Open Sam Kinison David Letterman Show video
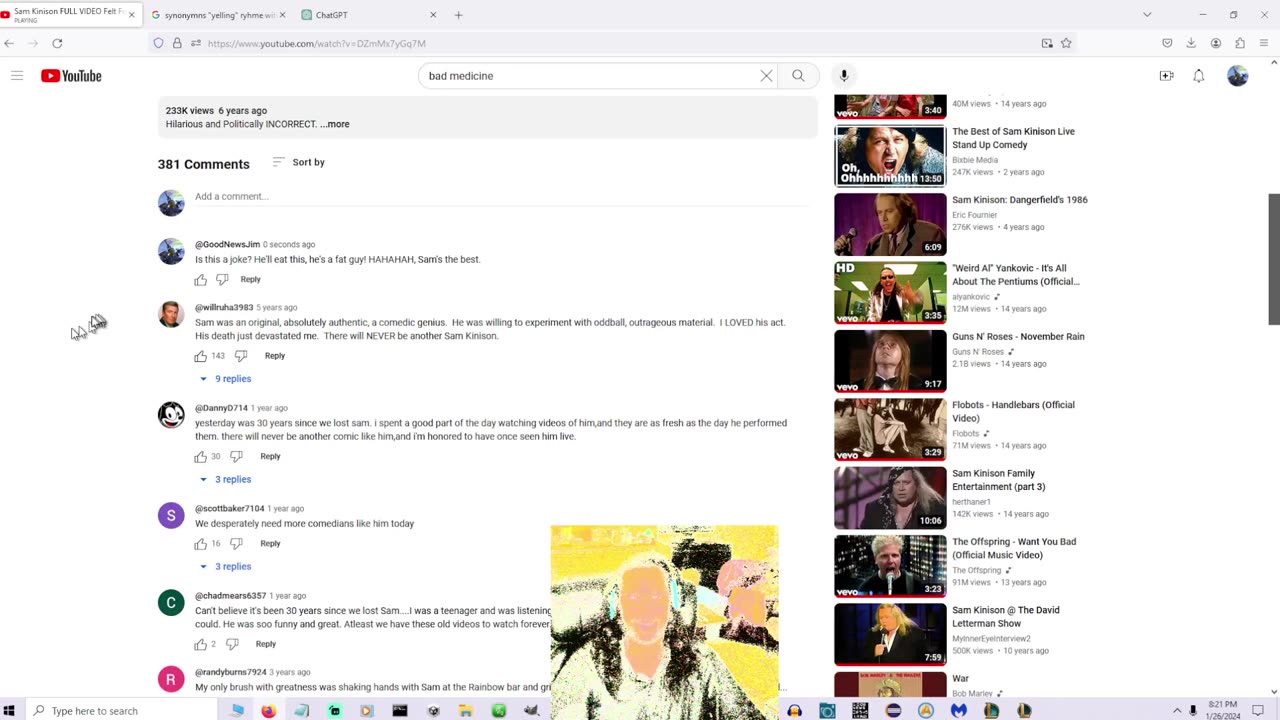 click(890, 635)
